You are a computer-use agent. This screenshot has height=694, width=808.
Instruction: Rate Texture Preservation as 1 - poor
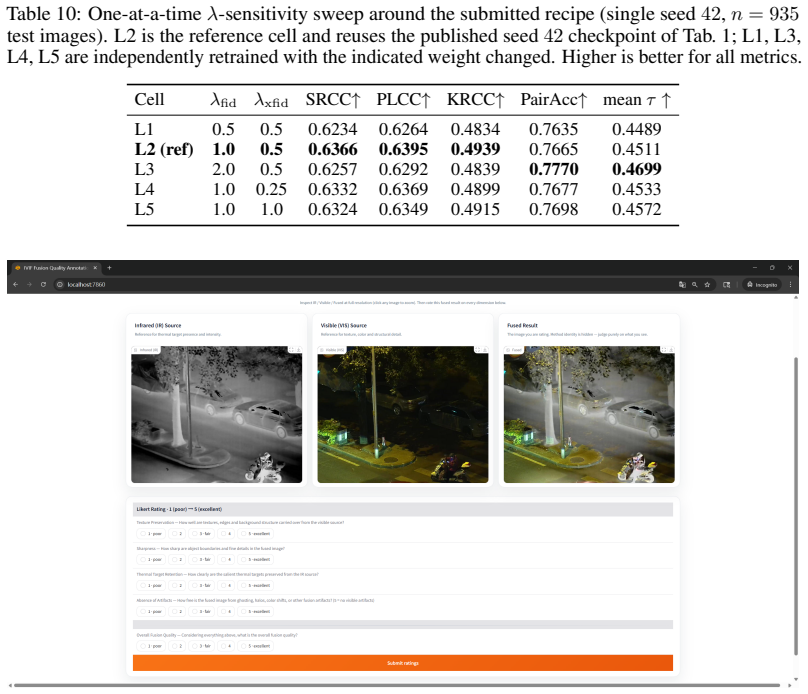(151, 534)
